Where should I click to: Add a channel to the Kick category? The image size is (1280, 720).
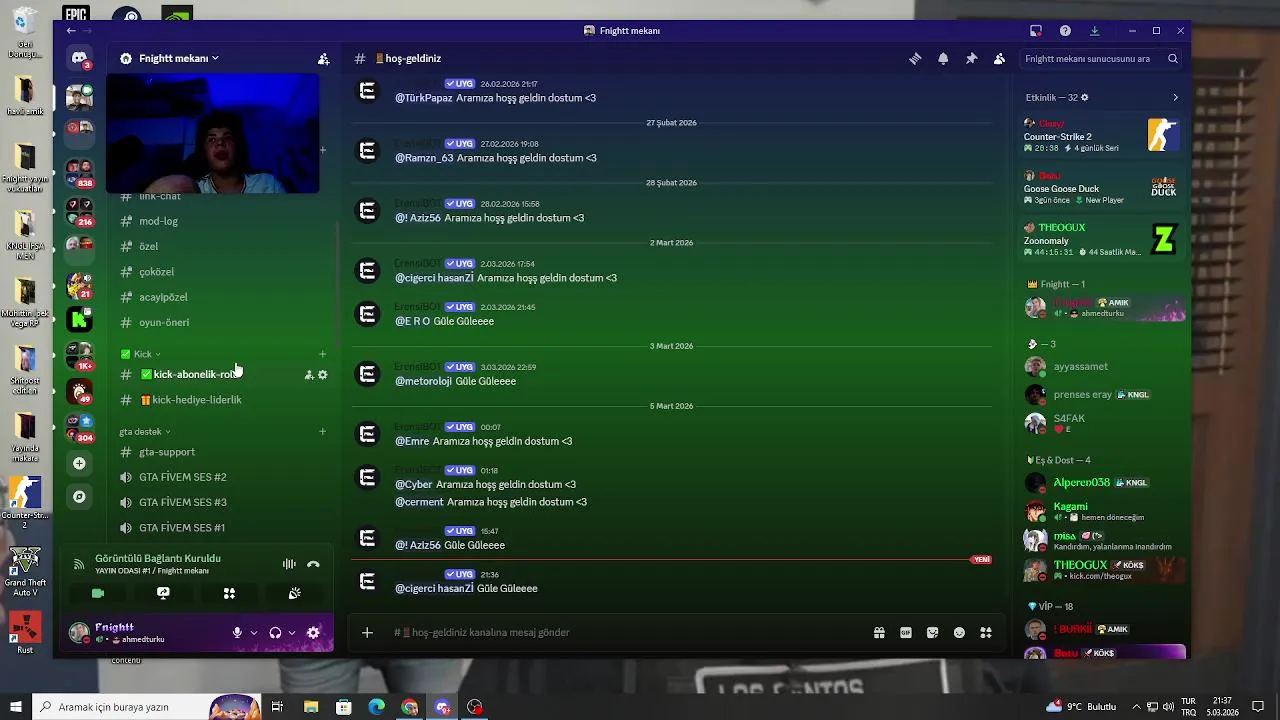point(322,354)
